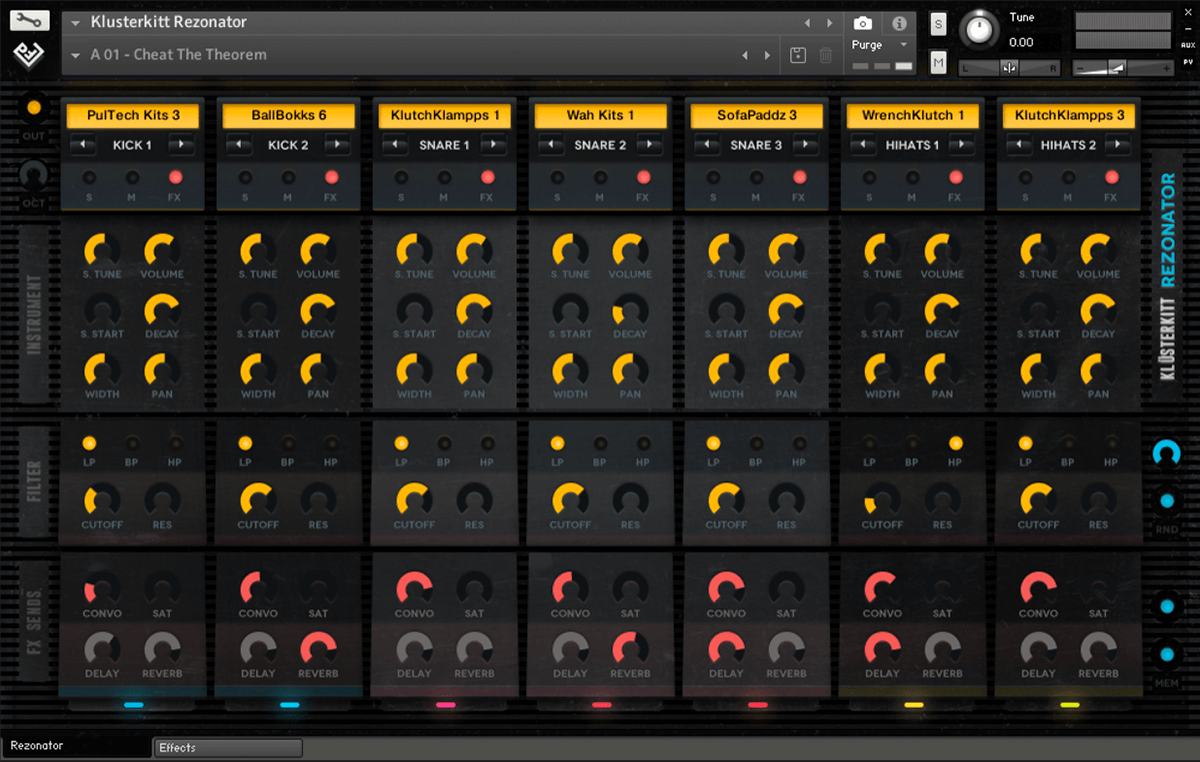Click the PulTech Kits 3 name button
This screenshot has width=1200, height=762.
pyautogui.click(x=133, y=116)
